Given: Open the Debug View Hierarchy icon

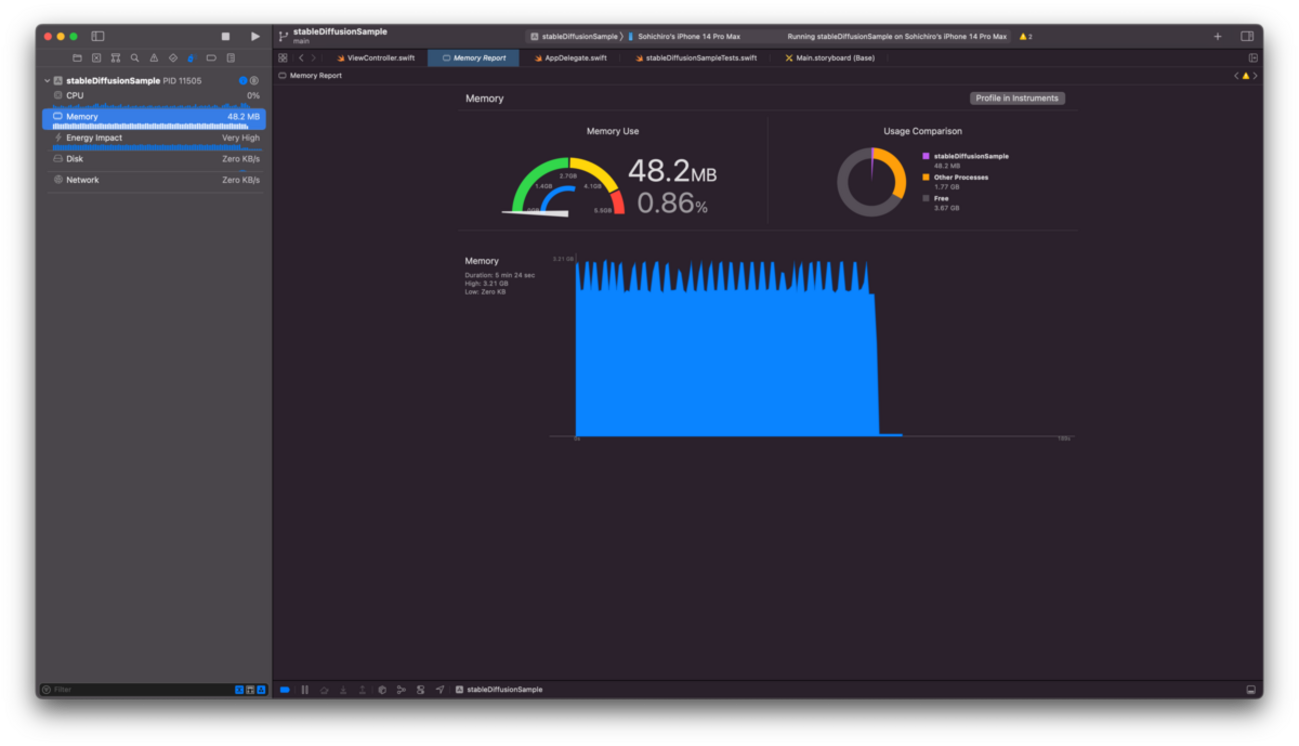Looking at the screenshot, I should point(382,690).
